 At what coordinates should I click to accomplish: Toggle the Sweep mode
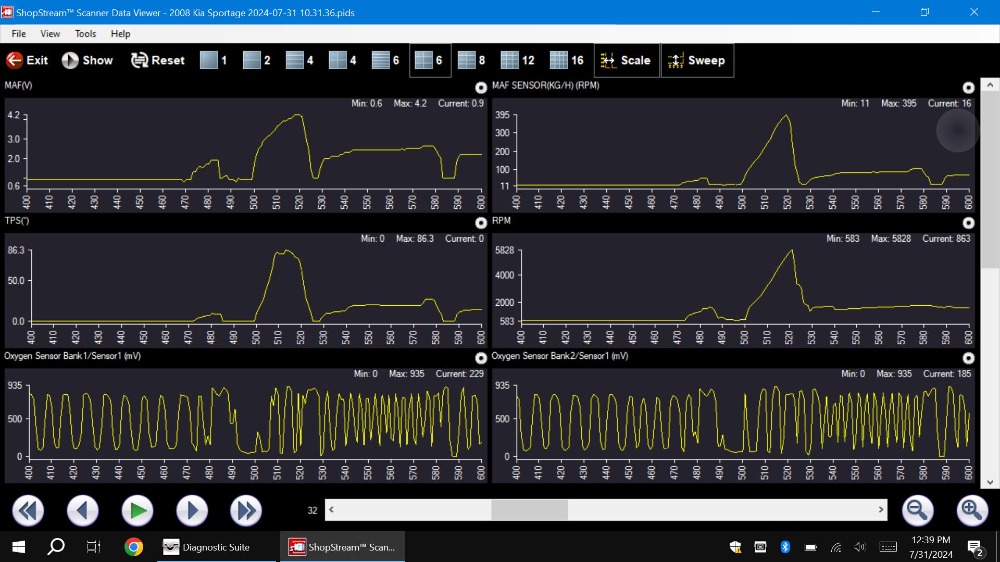coord(697,60)
